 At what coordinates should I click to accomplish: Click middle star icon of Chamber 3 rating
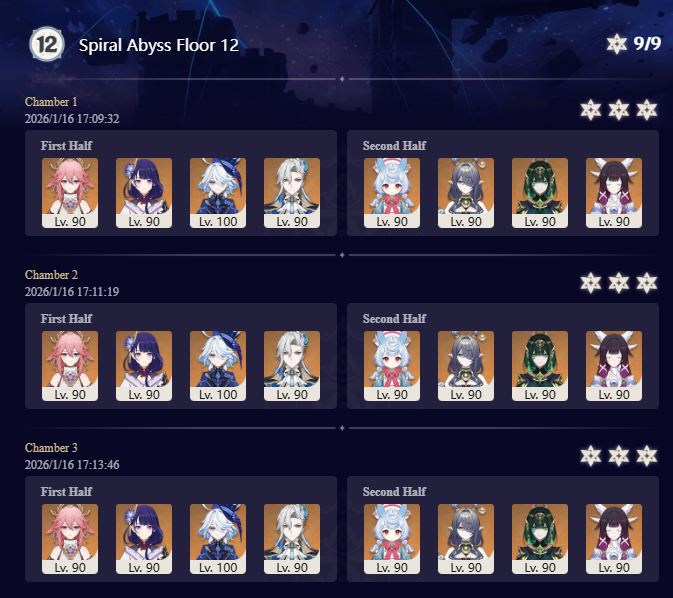618,456
